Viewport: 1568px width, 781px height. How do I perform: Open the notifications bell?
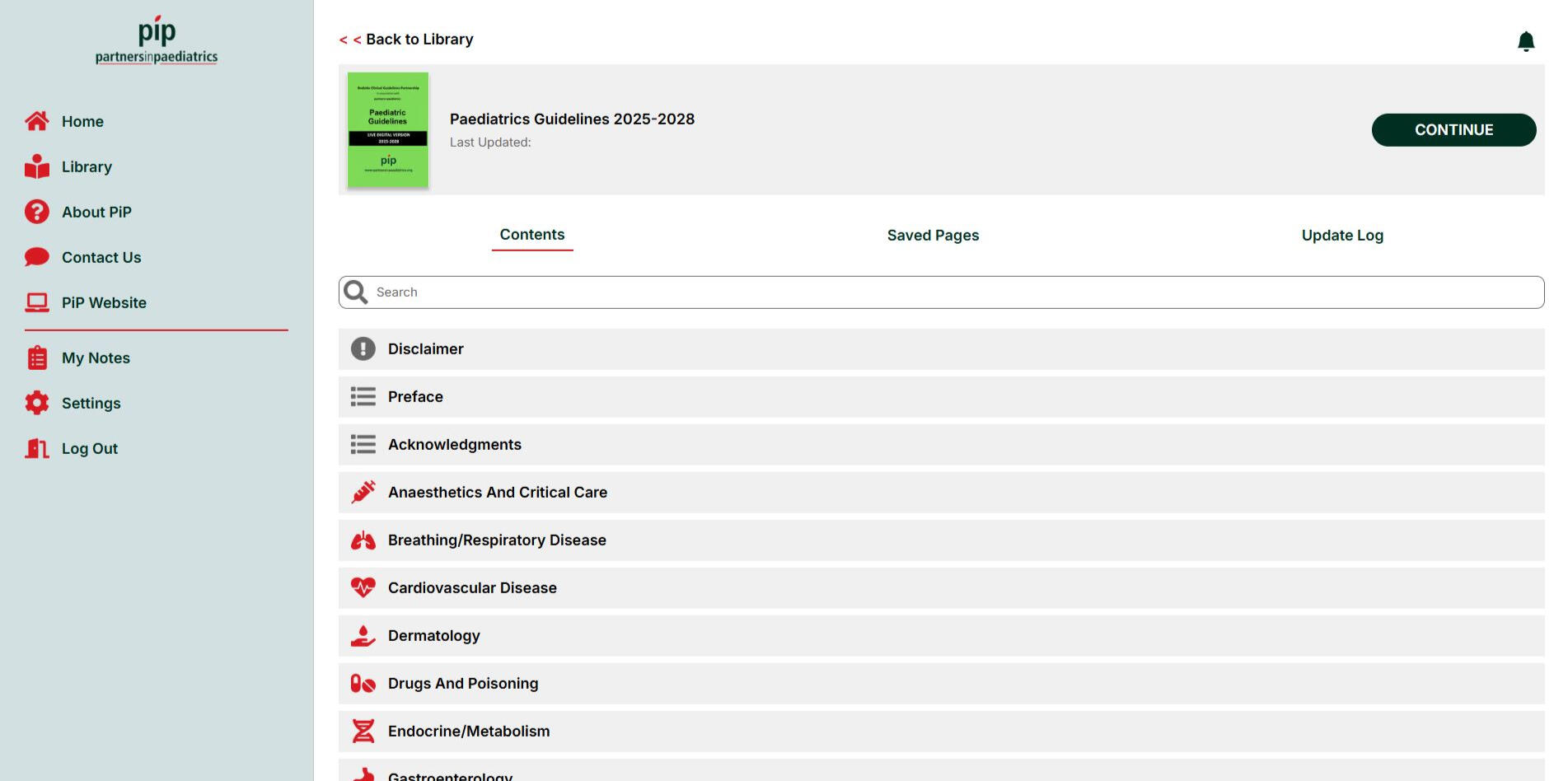[1525, 40]
